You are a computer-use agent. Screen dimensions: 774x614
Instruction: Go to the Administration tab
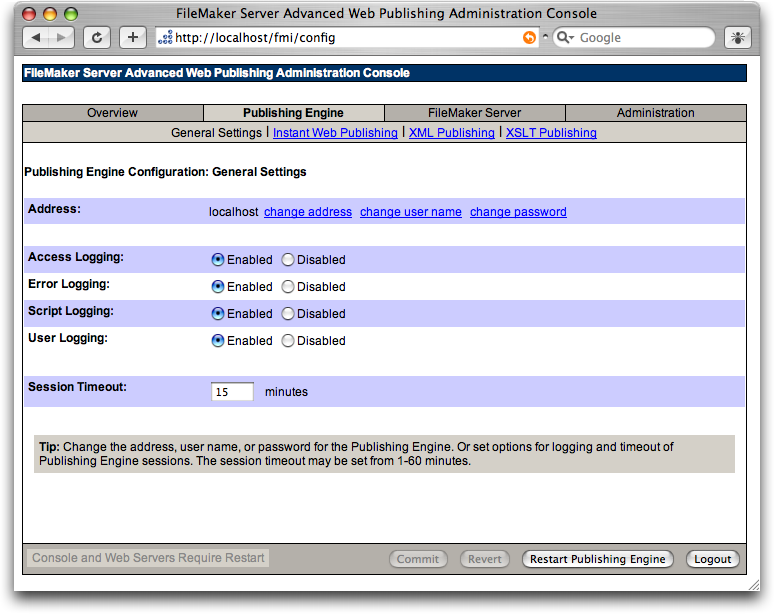[x=656, y=113]
